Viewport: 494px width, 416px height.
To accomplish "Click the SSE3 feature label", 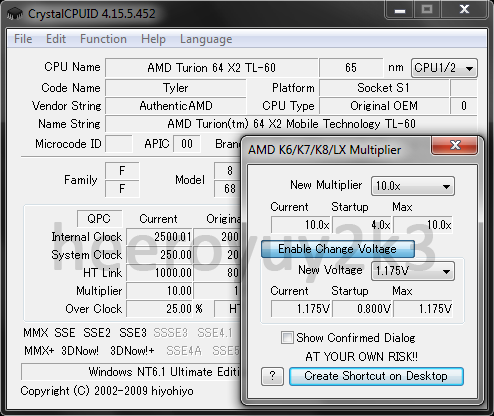I will coord(133,333).
